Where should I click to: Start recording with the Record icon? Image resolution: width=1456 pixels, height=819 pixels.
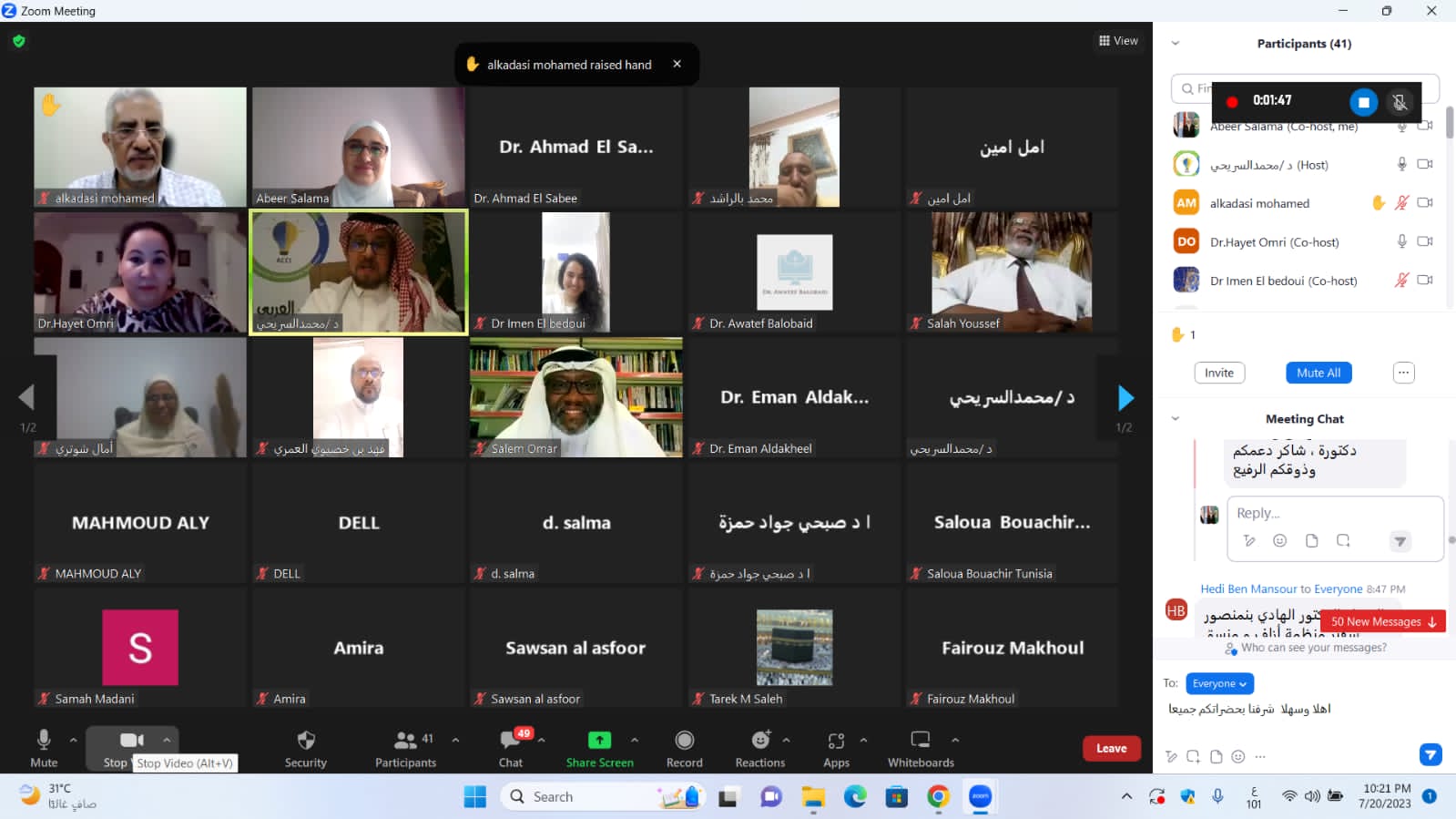[x=684, y=741]
